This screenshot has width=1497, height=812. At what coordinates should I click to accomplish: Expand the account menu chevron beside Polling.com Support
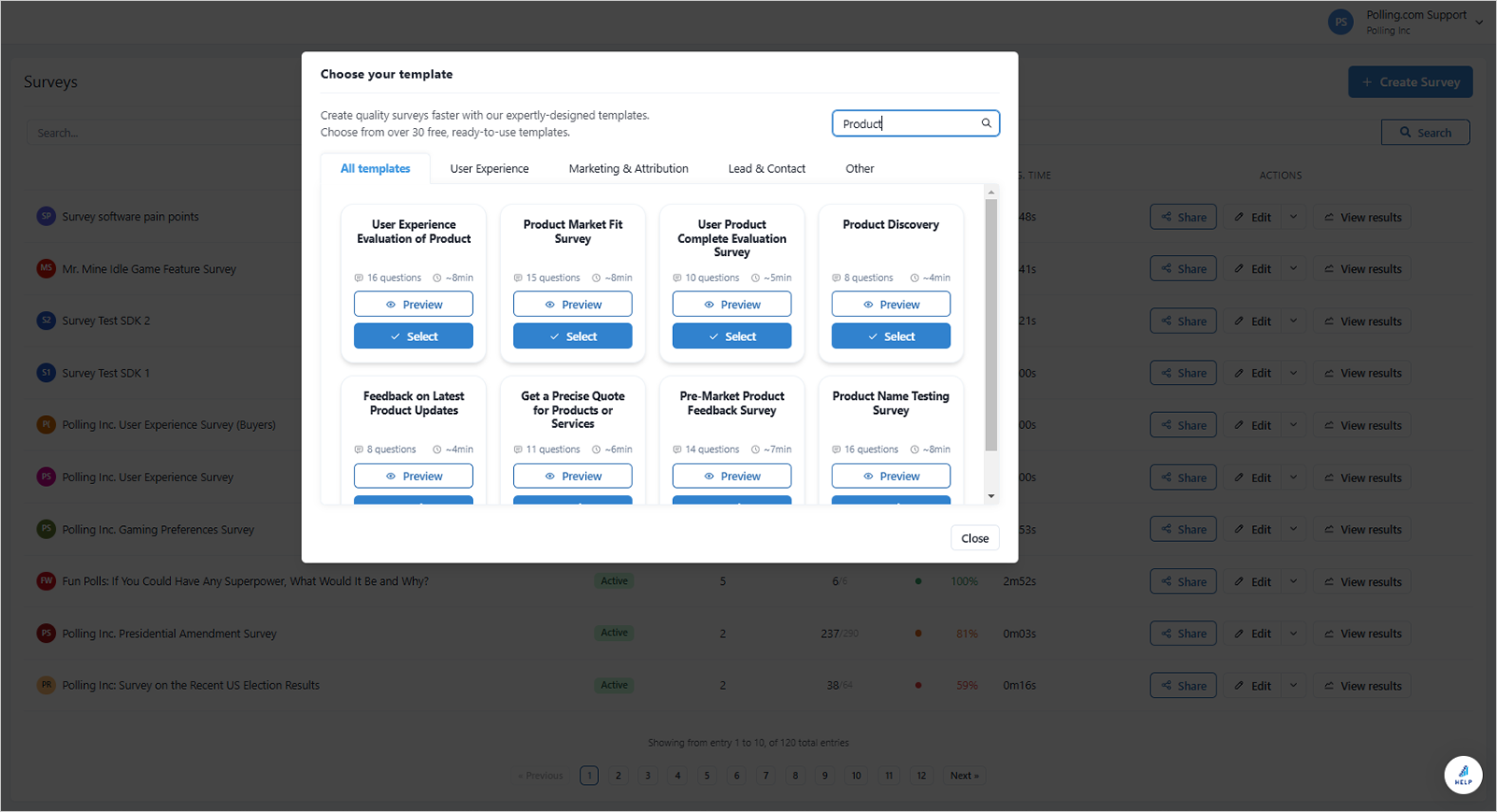click(1479, 22)
